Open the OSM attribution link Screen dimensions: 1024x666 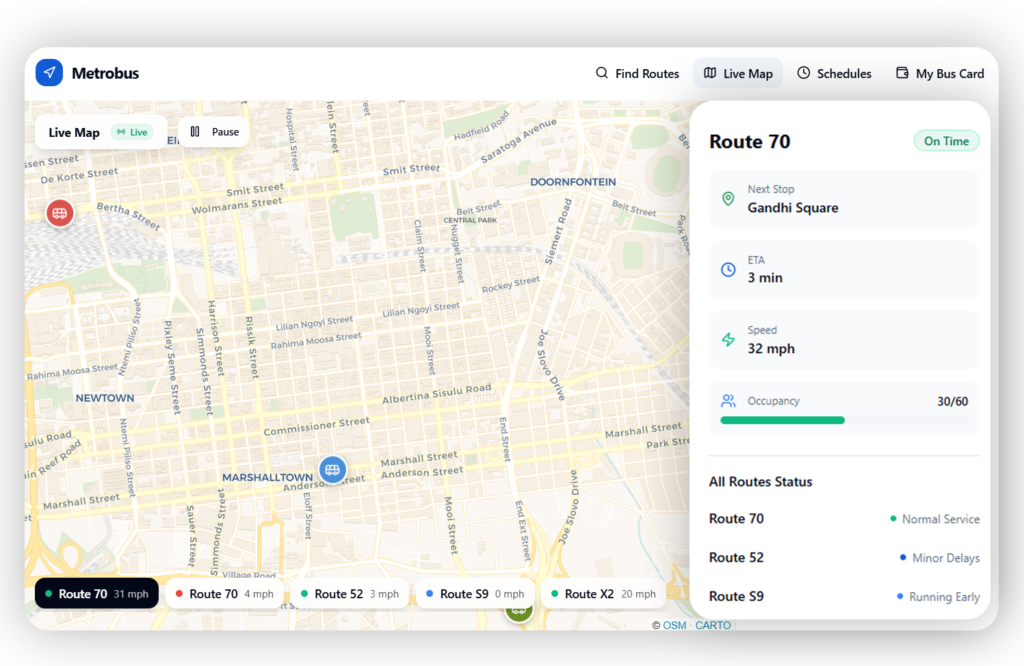[x=674, y=625]
